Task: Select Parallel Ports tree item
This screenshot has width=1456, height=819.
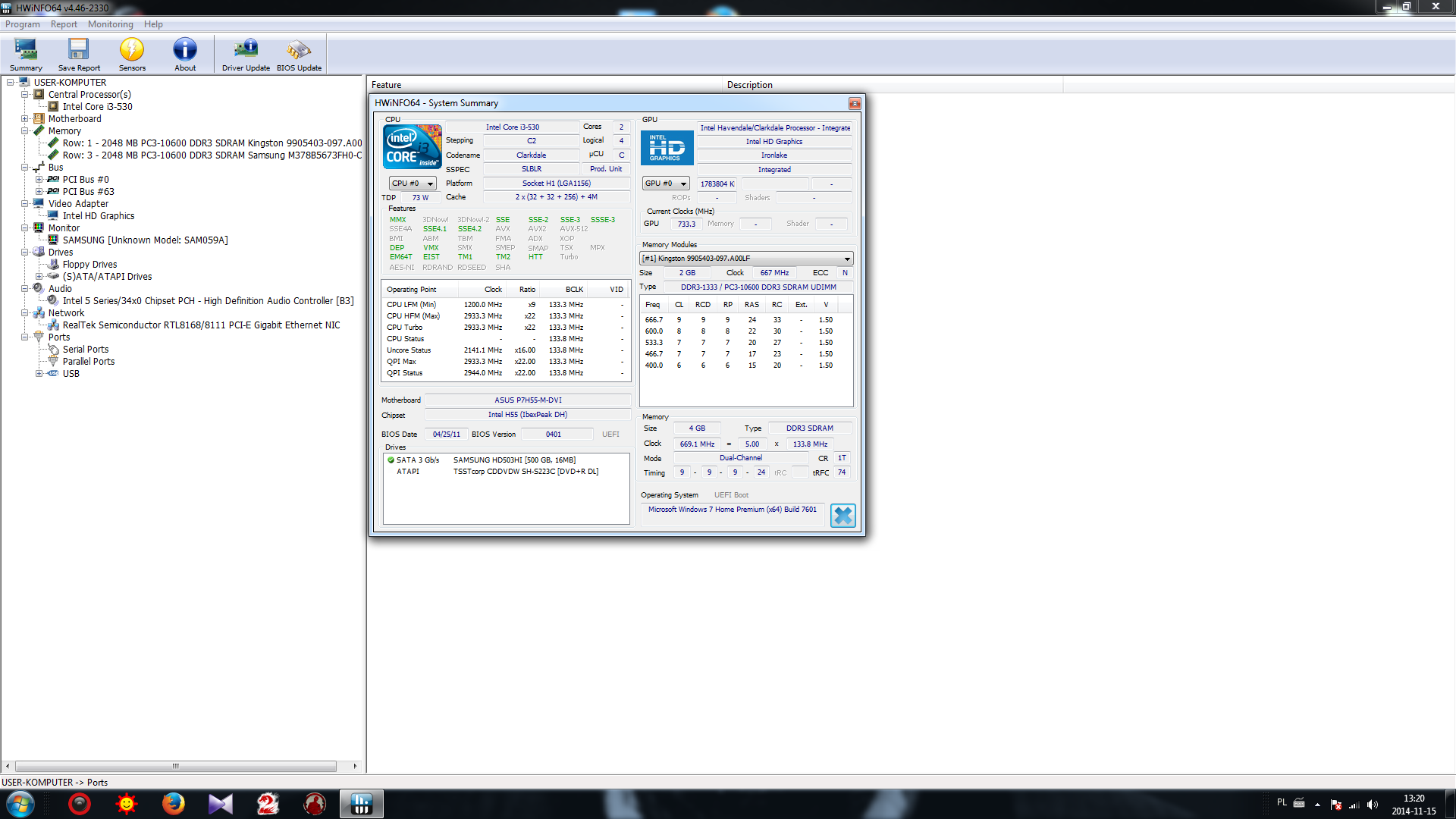Action: click(x=89, y=362)
